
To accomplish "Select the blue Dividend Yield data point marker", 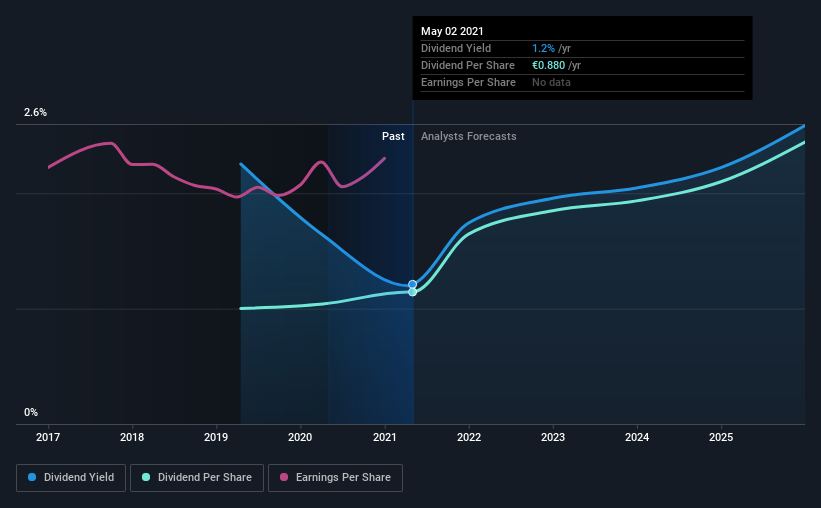I will tap(413, 284).
